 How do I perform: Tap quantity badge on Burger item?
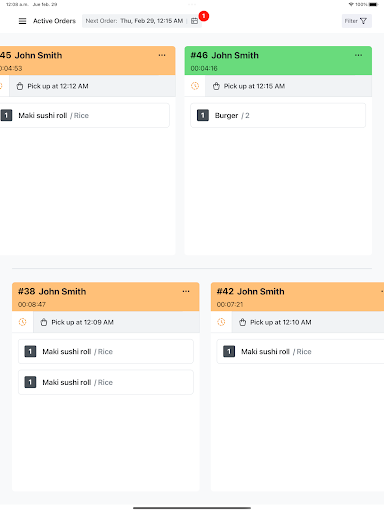coord(203,115)
